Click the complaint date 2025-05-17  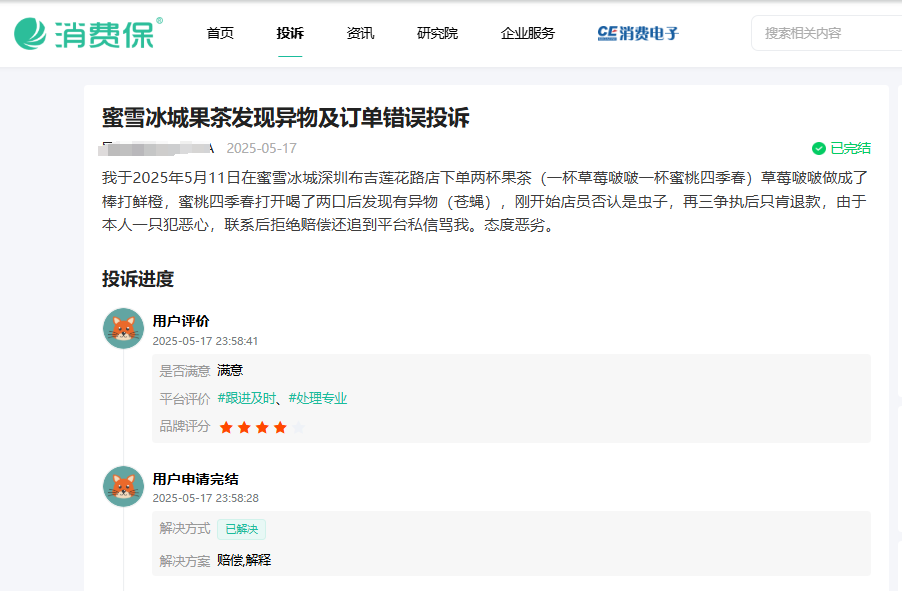pyautogui.click(x=262, y=148)
